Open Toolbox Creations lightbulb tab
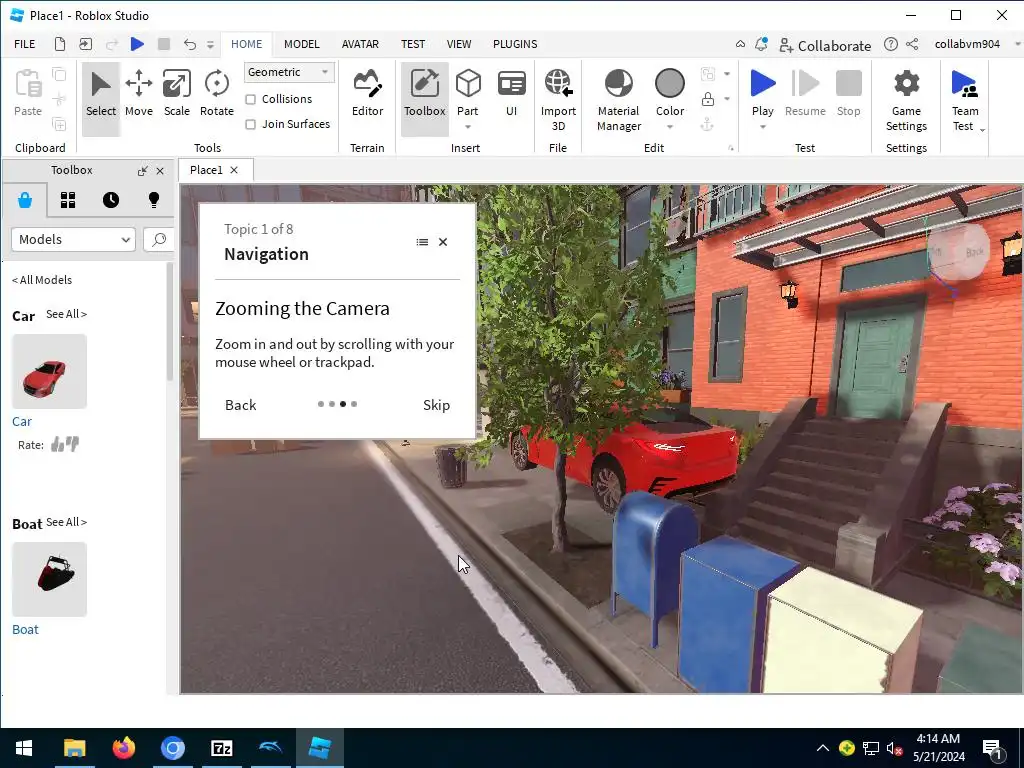1024x768 pixels. click(x=154, y=200)
